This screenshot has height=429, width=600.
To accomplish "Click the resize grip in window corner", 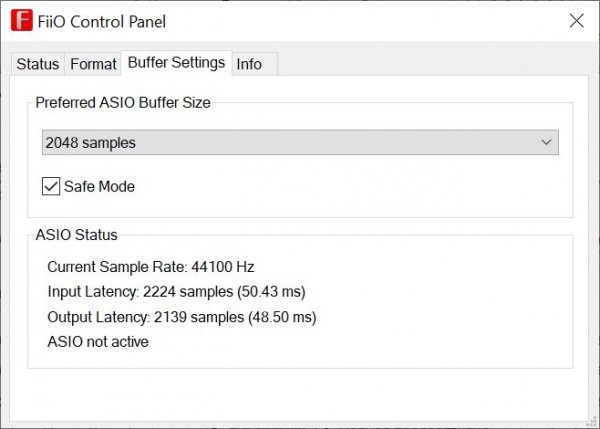I will pos(591,421).
